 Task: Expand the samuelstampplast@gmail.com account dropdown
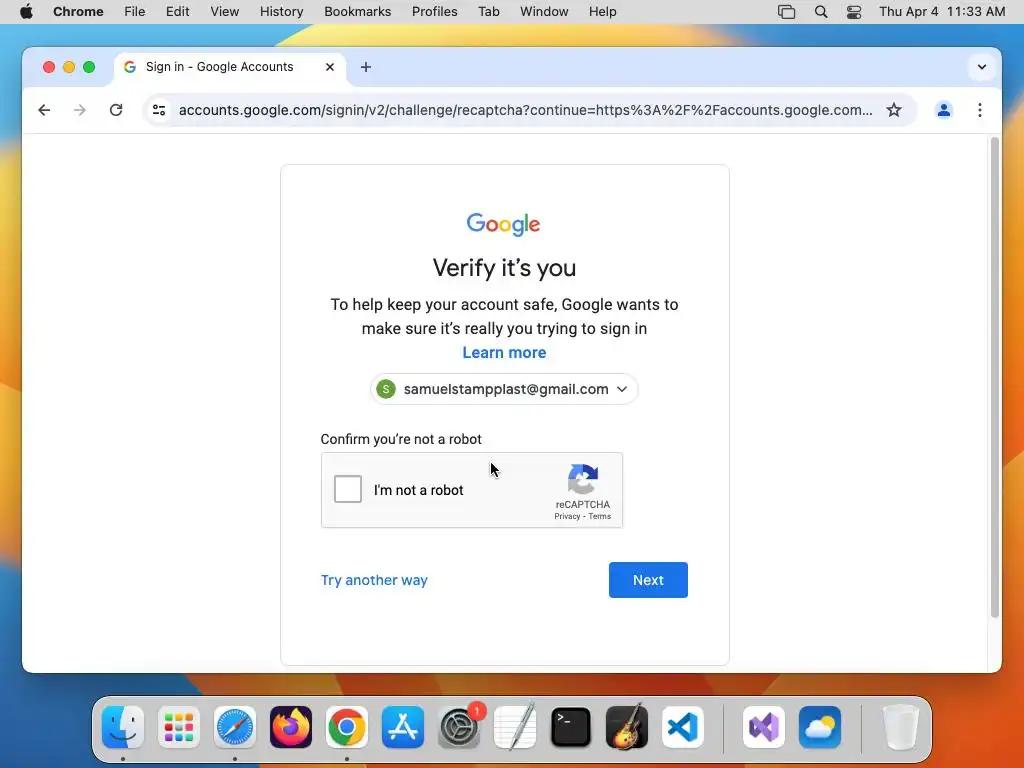pos(504,389)
